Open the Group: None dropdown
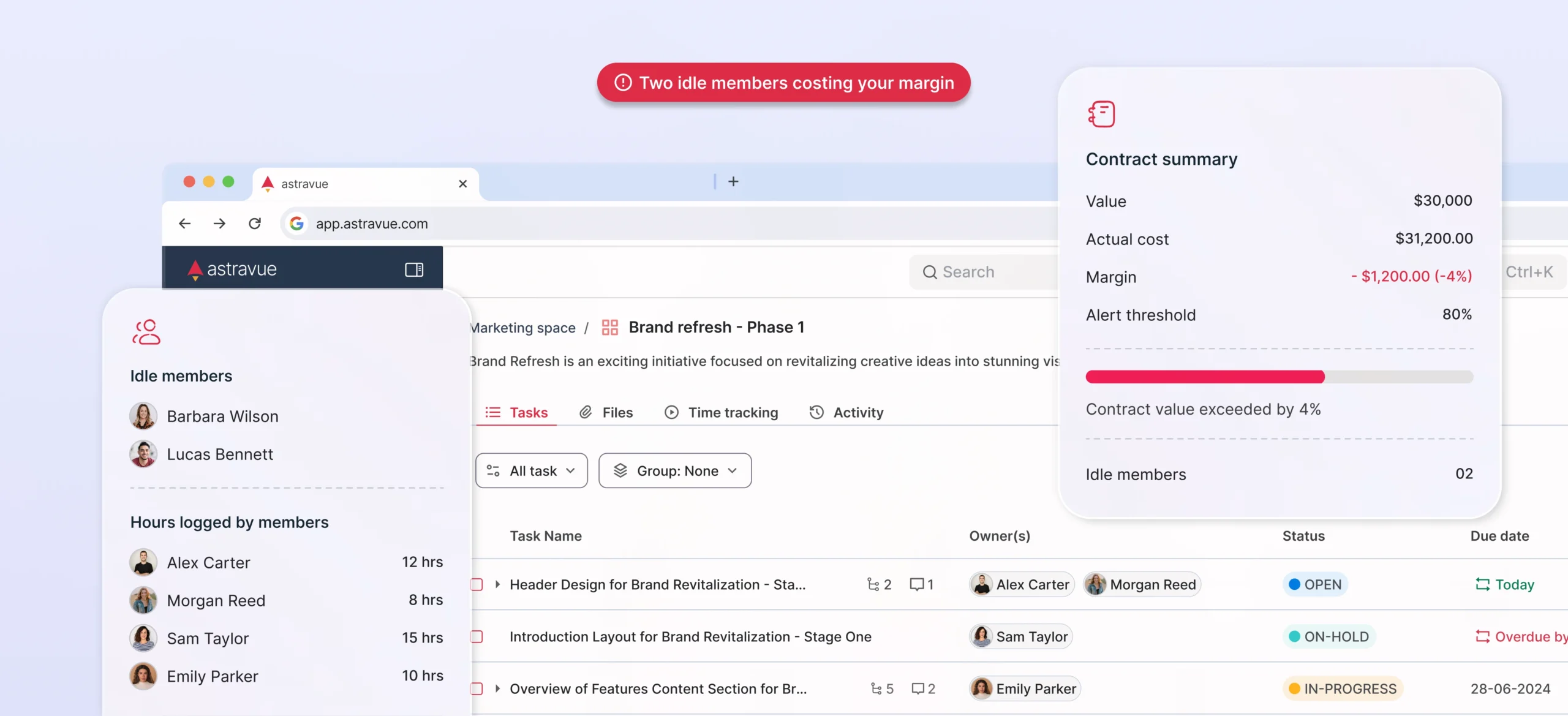Image resolution: width=1568 pixels, height=716 pixels. tap(675, 470)
